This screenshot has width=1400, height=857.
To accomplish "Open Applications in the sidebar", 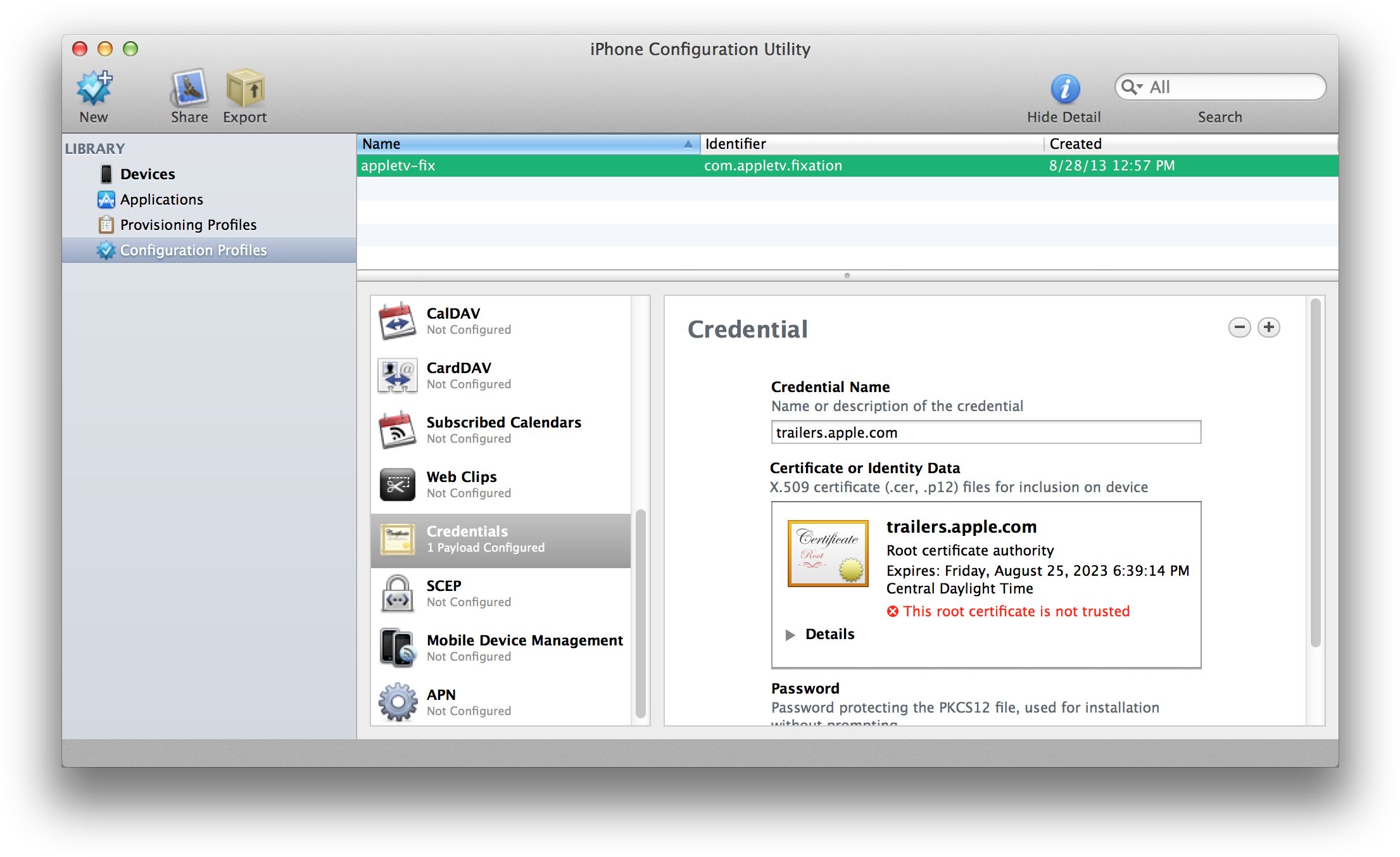I will click(x=210, y=200).
